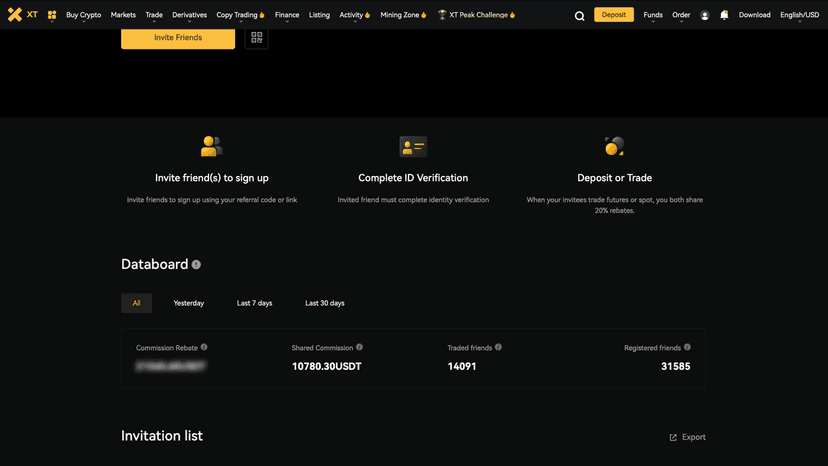Open the apps grid icon
This screenshot has height=466, width=828.
(x=52, y=15)
